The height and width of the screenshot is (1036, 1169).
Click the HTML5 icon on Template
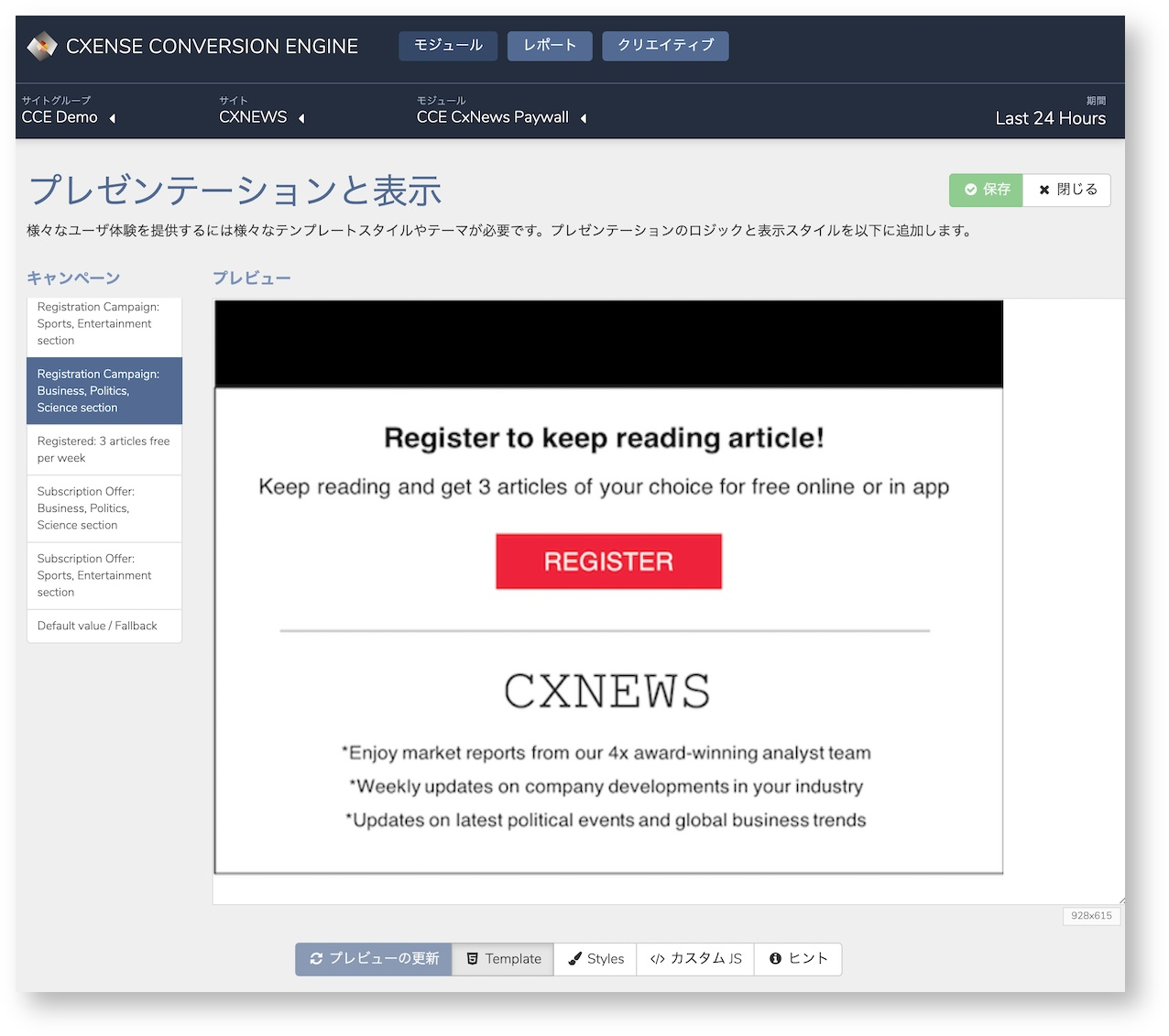point(473,959)
